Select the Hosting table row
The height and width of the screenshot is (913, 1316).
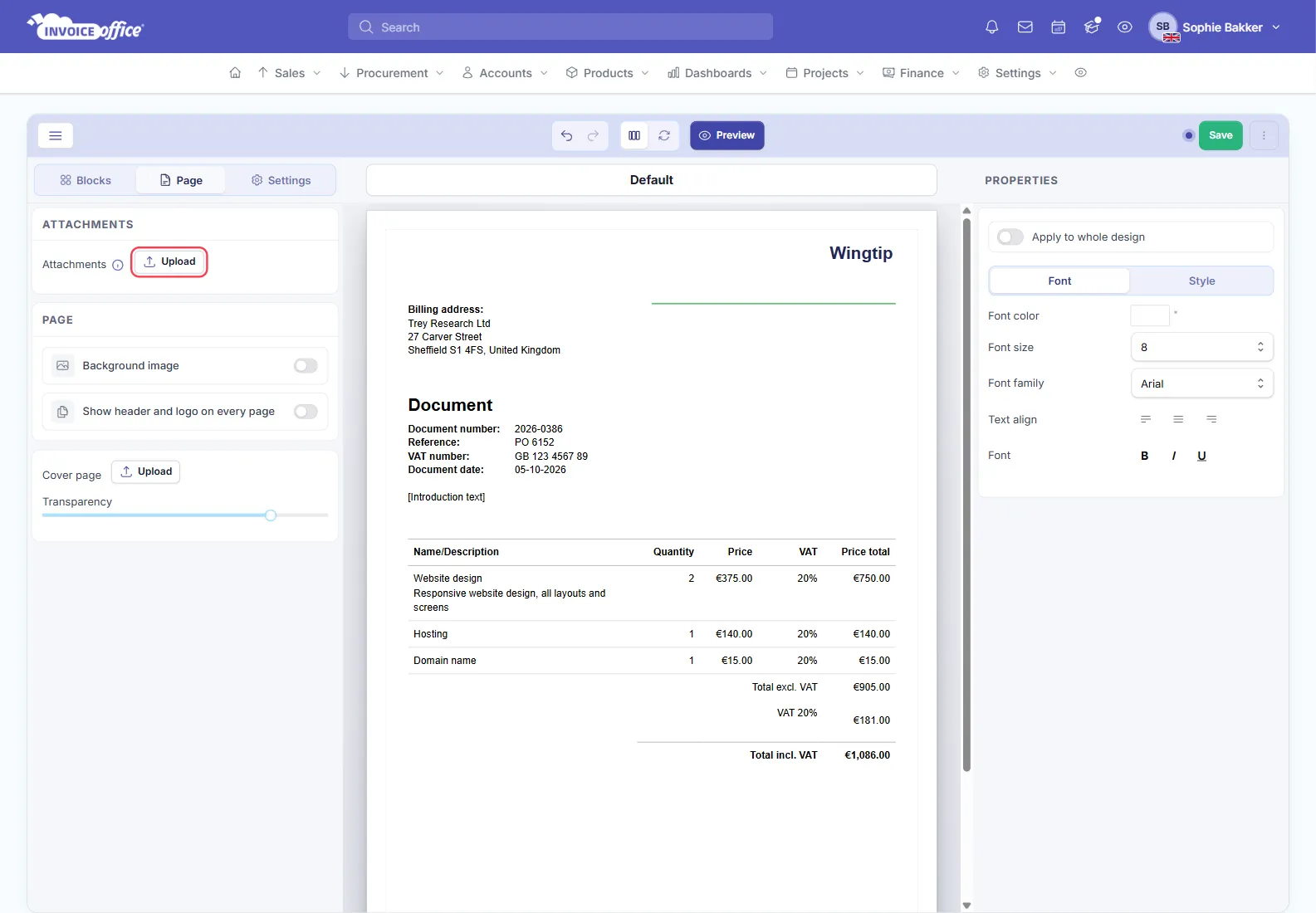pos(652,634)
